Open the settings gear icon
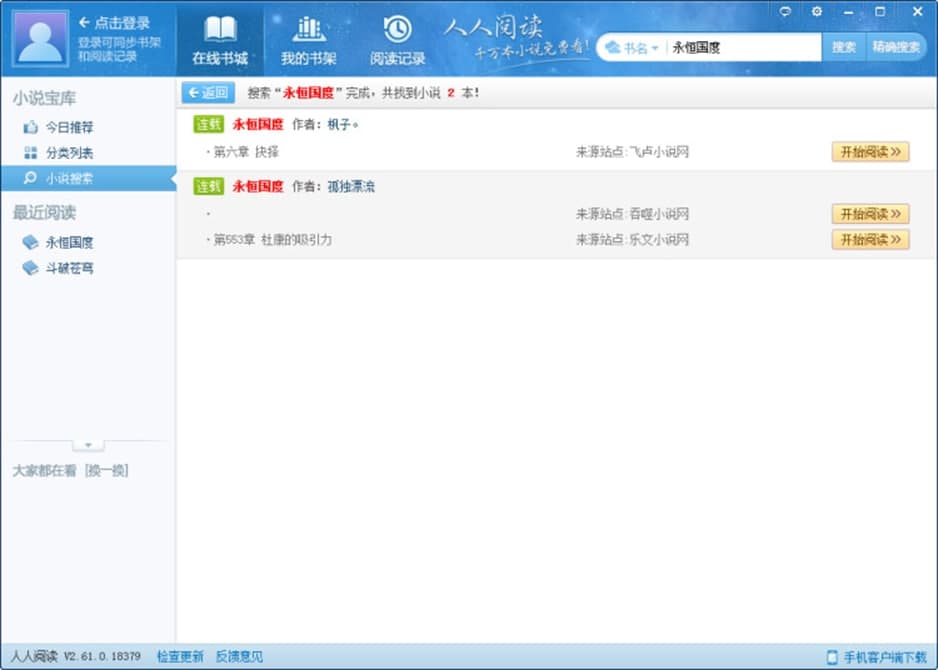The image size is (938, 670). [817, 11]
